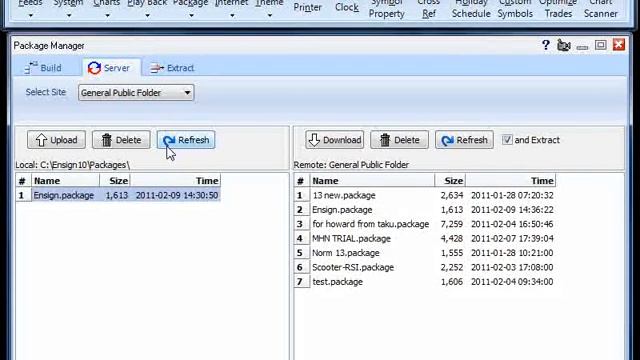This screenshot has height=360, width=640.
Task: Open the Clock toolbar item
Action: [347, 7]
